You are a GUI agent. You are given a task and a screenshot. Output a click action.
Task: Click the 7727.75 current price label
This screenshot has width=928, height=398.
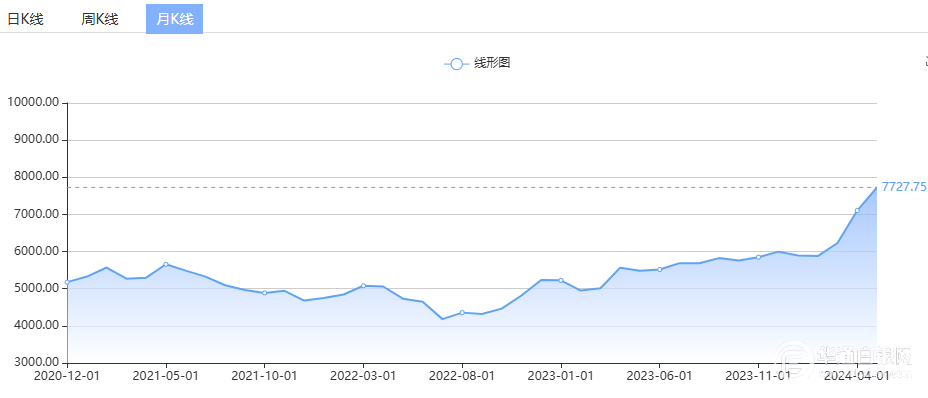click(904, 187)
